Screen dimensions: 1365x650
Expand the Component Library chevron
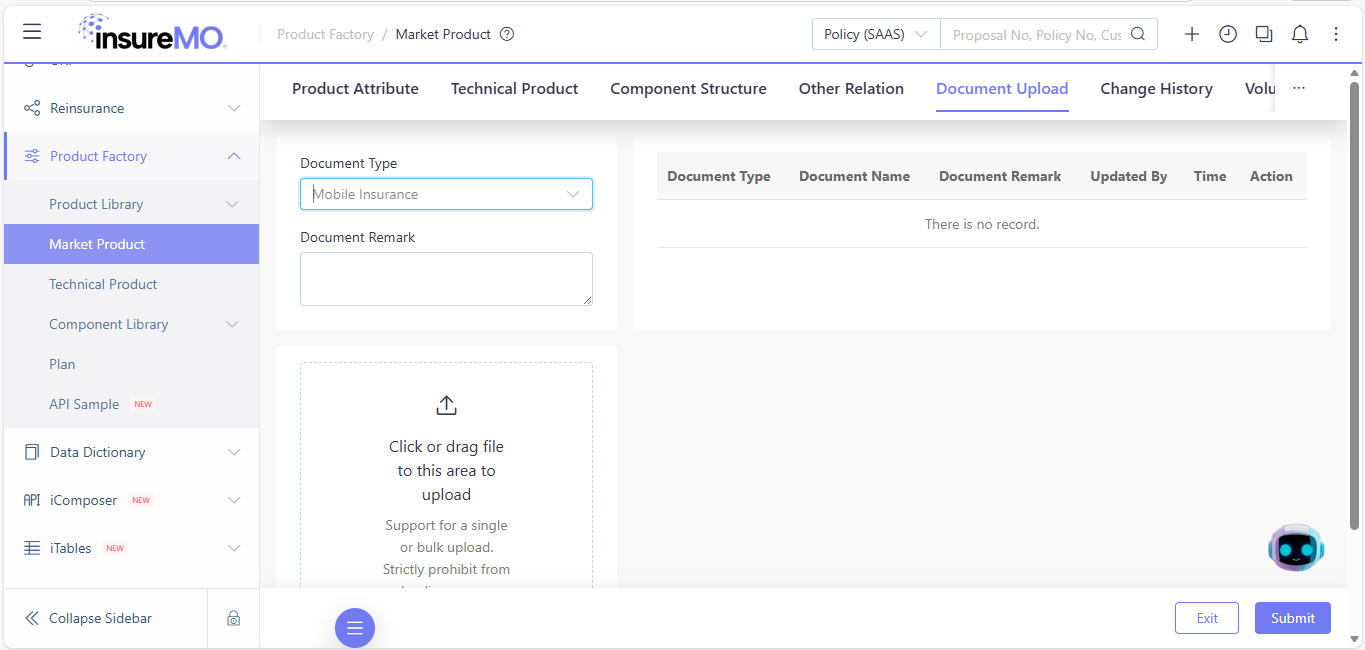pyautogui.click(x=232, y=324)
